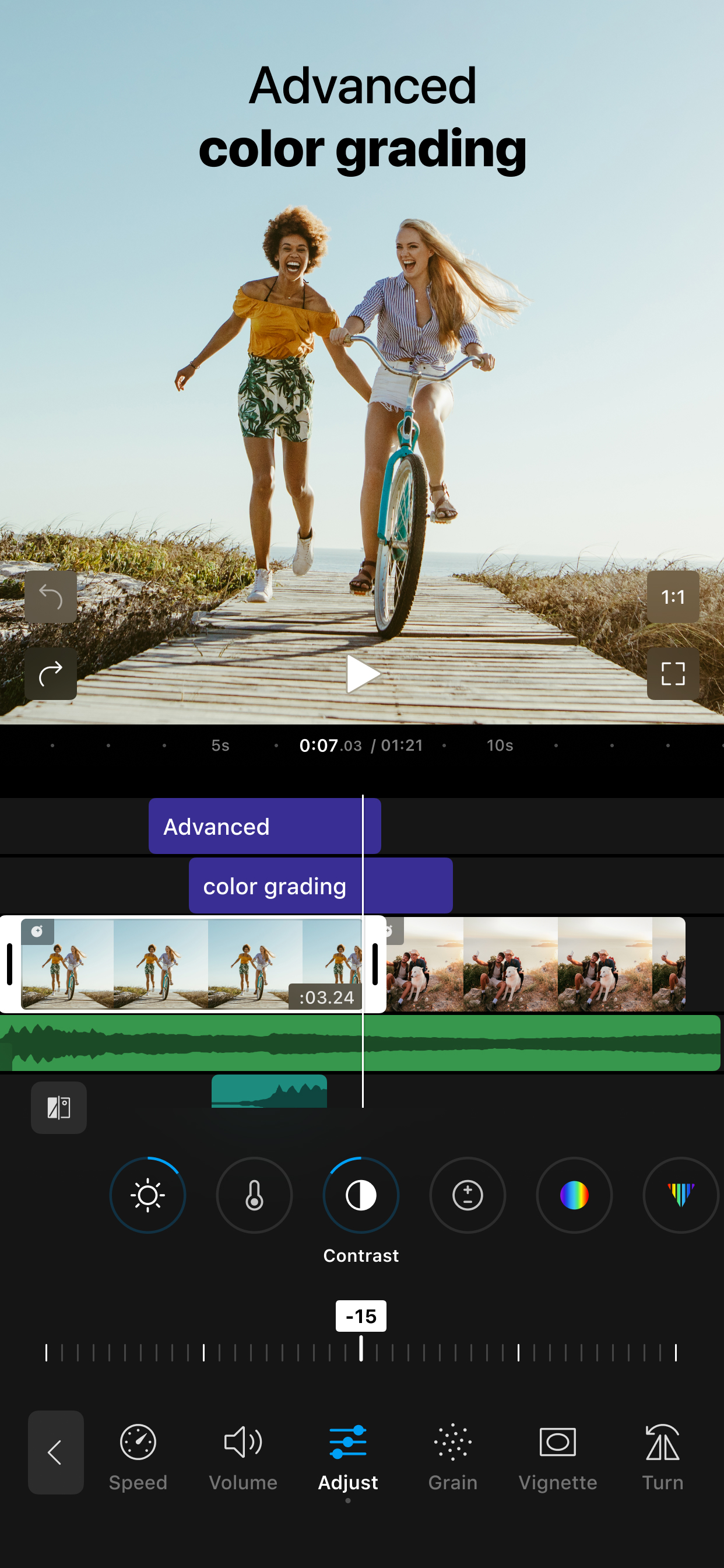Image resolution: width=724 pixels, height=1568 pixels.
Task: Select the Exposure plus-minus adjustment
Action: tap(468, 1195)
